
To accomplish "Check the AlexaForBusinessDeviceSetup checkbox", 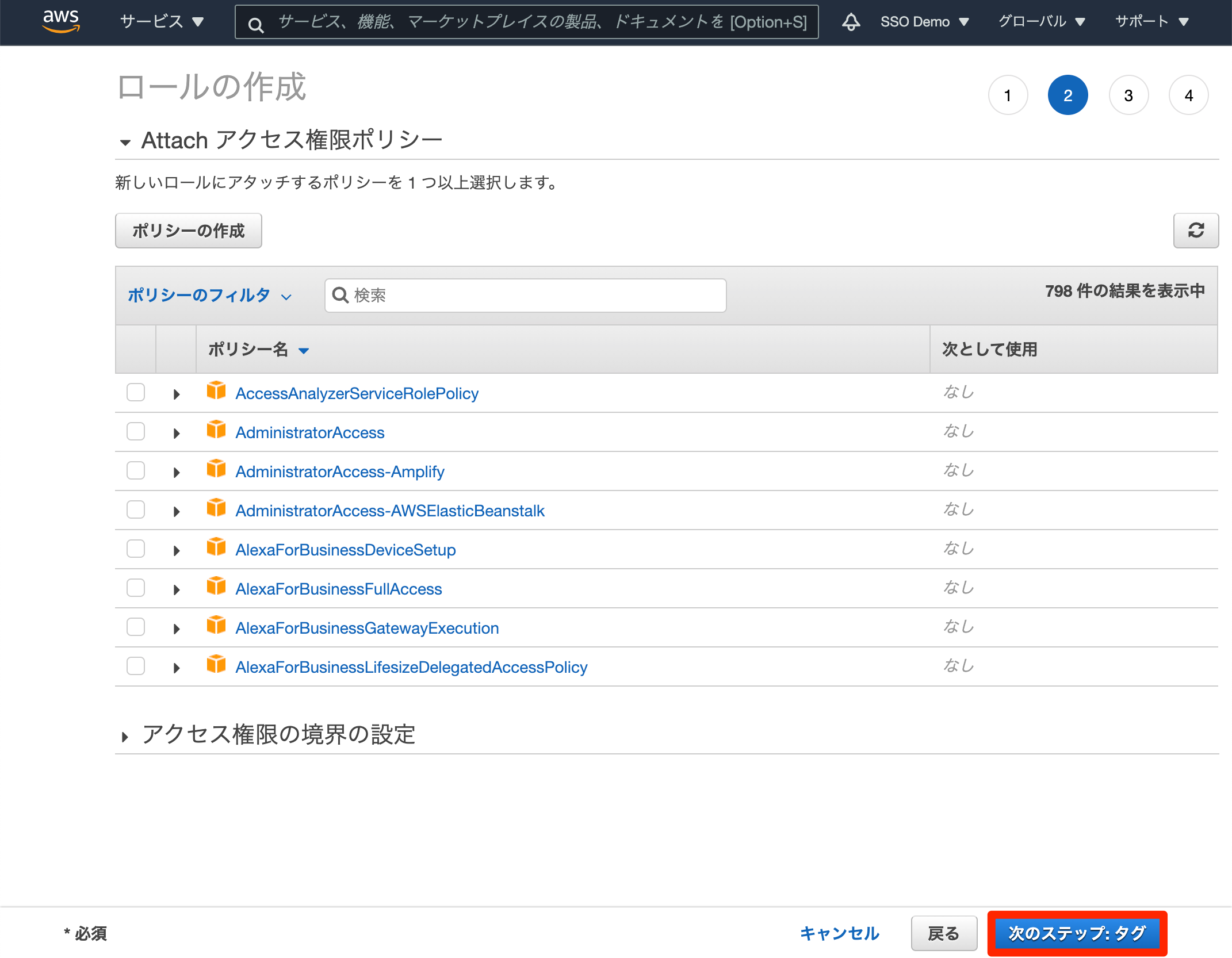I will [136, 549].
